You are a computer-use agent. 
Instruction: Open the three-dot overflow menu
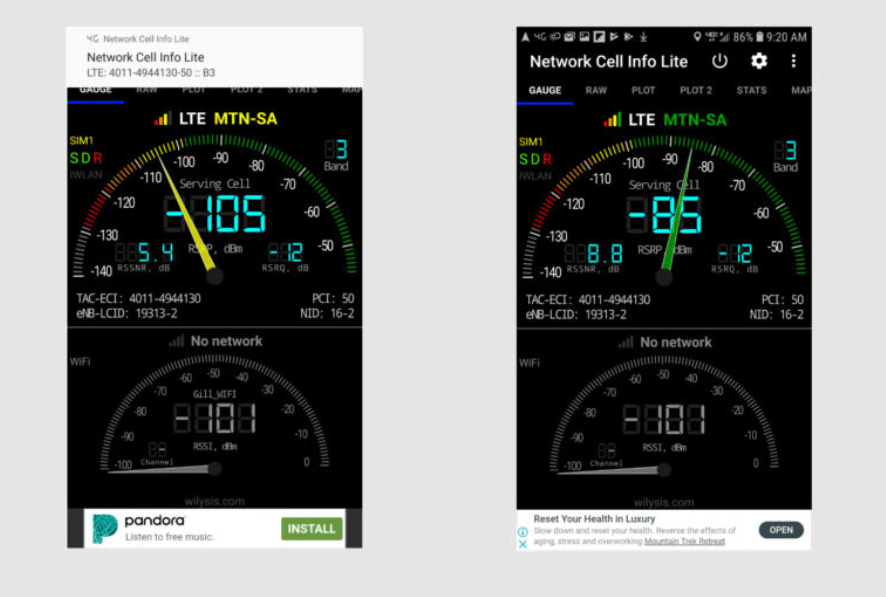click(x=794, y=61)
